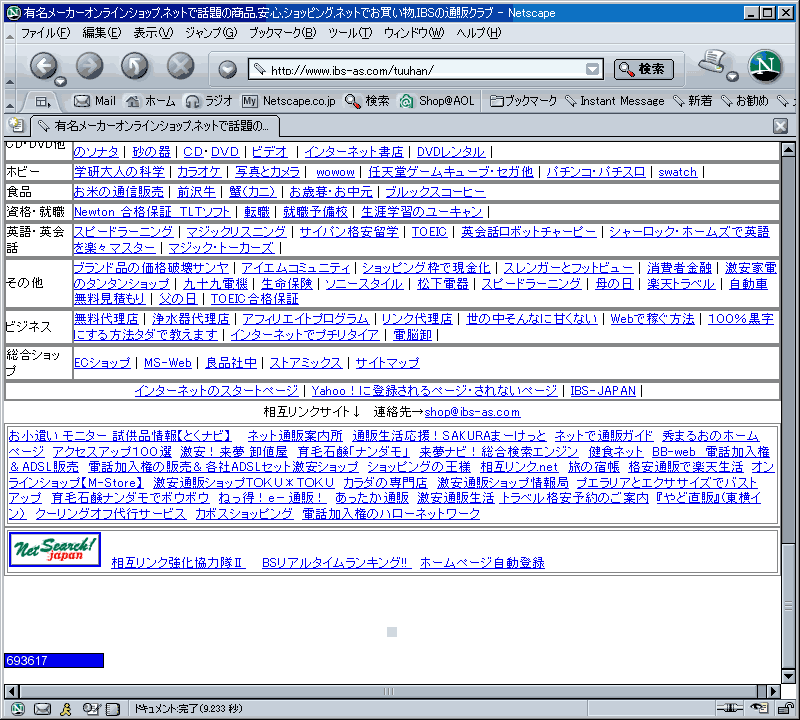The width and height of the screenshot is (800, 720).
Task: Click the Forward navigation arrow button
Action: click(89, 66)
